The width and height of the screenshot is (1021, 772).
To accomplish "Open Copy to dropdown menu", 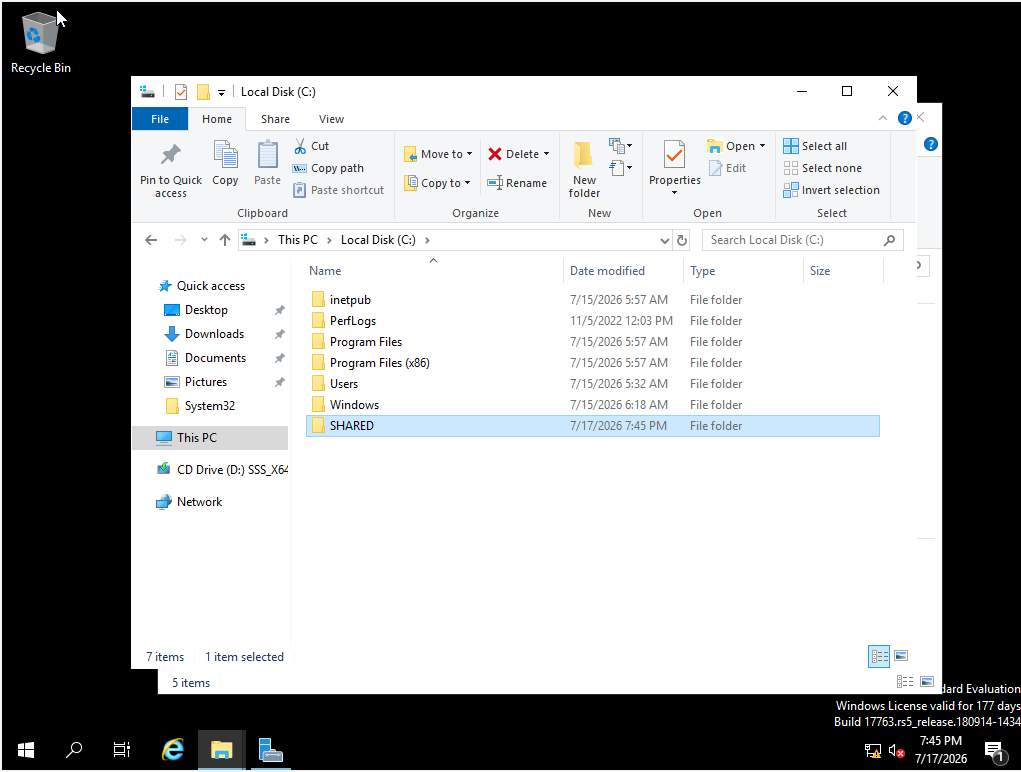I will [x=437, y=183].
